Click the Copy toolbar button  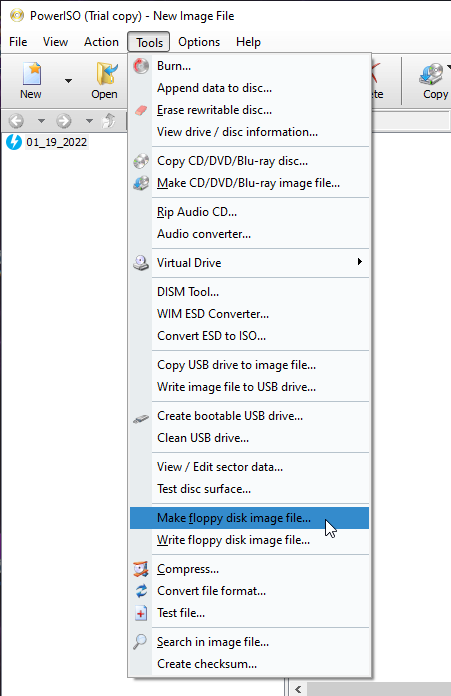coord(435,81)
